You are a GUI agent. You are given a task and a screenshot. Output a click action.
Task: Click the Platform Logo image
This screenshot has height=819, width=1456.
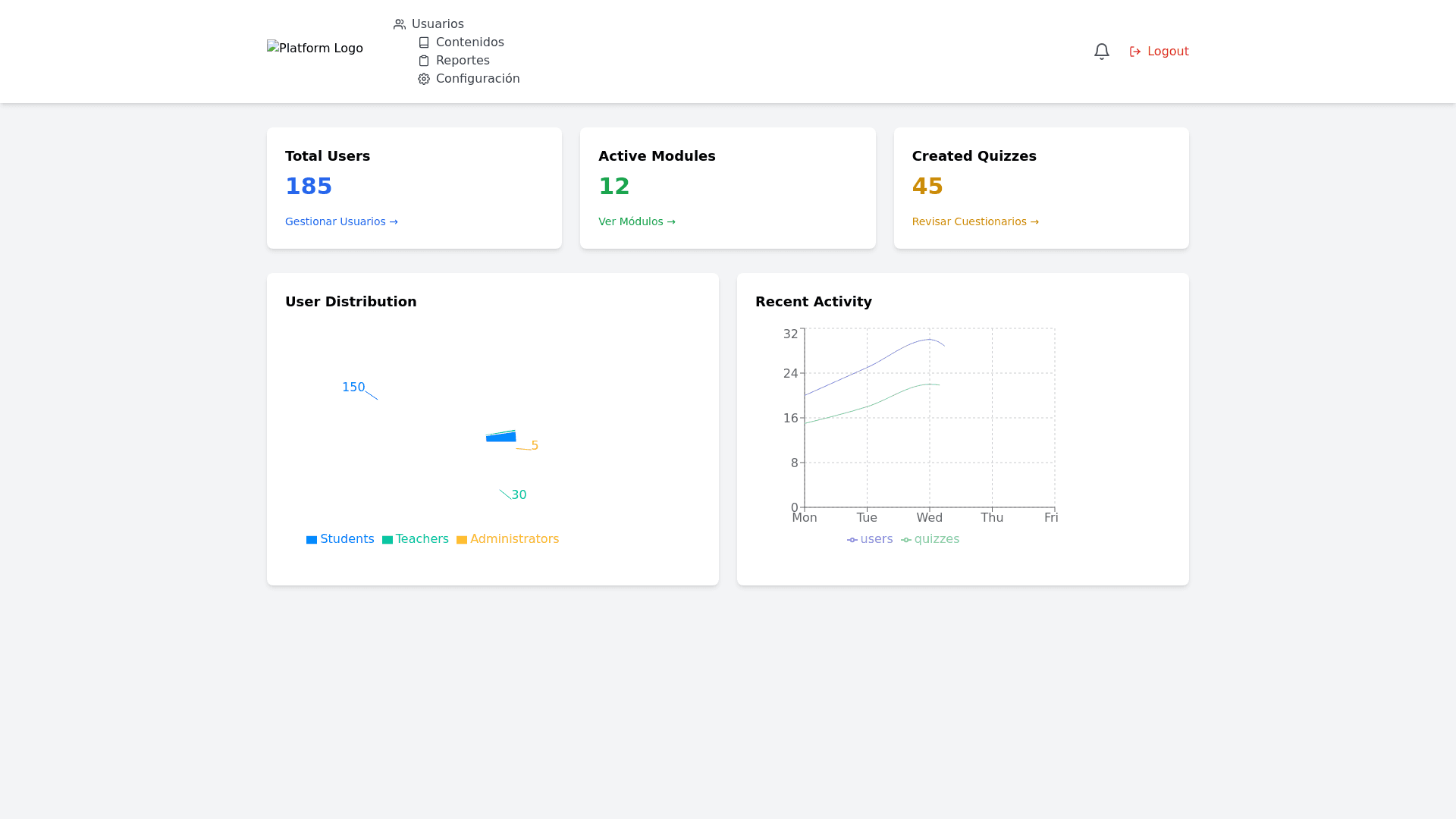pos(315,49)
